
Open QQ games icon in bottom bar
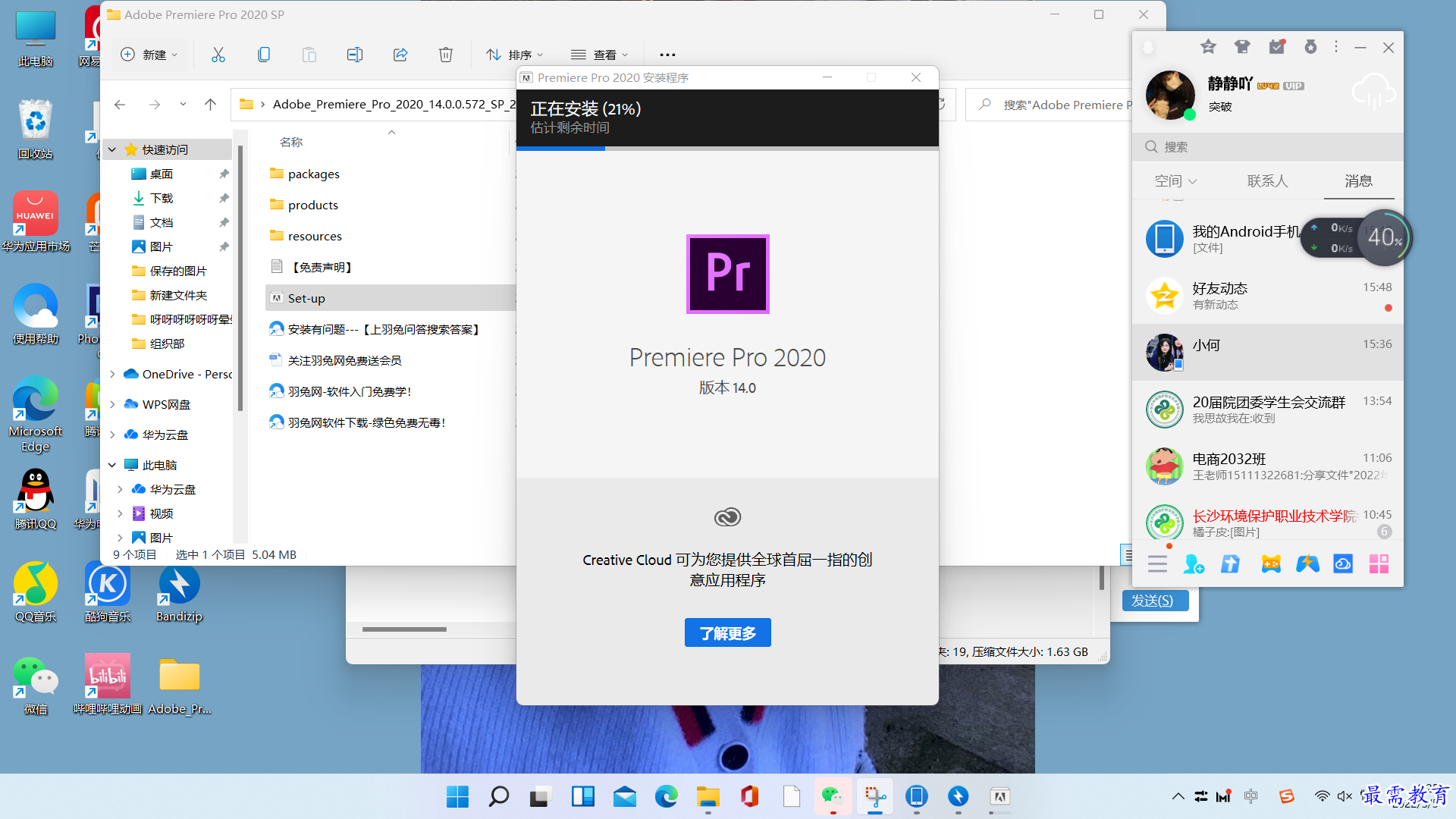tap(1271, 564)
